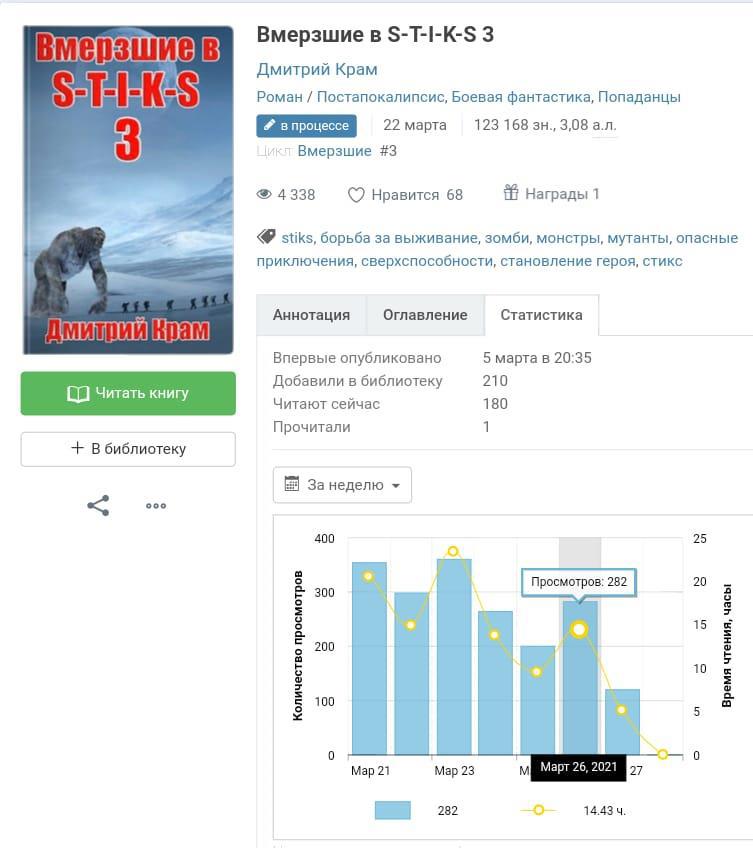Click the heart icon to like the book
The width and height of the screenshot is (753, 848).
(x=356, y=195)
